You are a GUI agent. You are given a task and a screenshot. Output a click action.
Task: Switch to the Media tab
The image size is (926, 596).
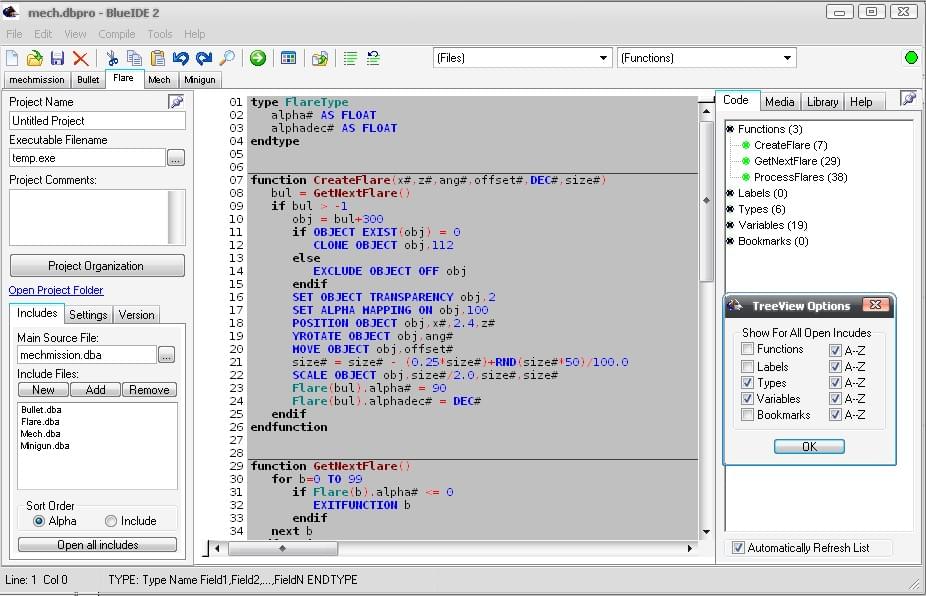tap(780, 102)
